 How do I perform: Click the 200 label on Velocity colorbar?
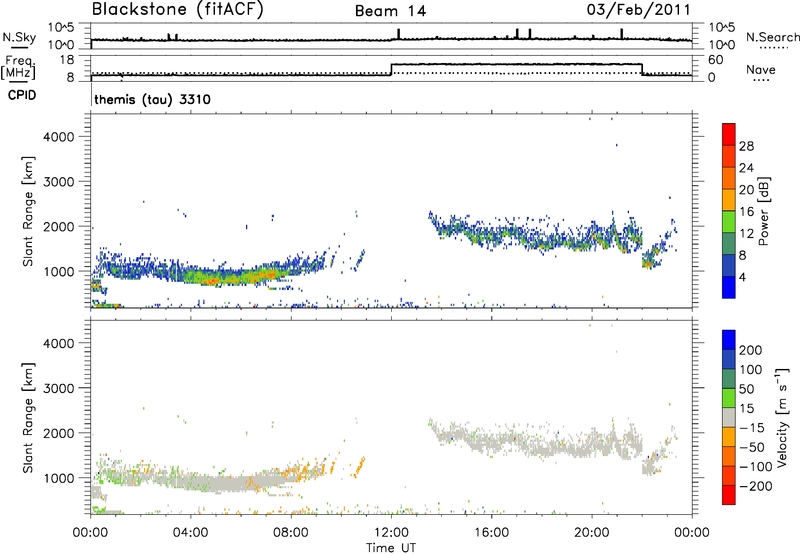tap(751, 350)
